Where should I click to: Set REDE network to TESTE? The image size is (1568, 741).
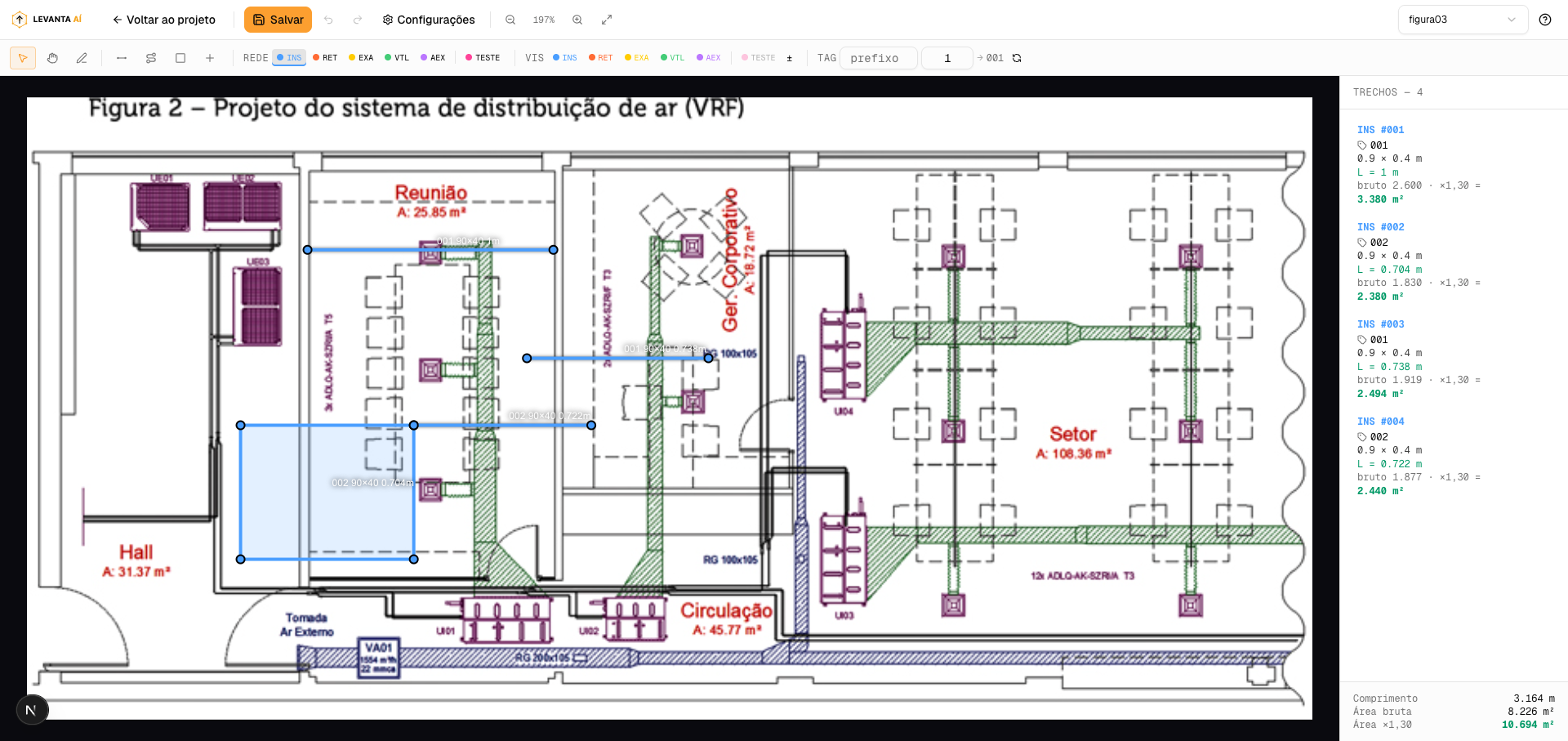click(x=483, y=58)
